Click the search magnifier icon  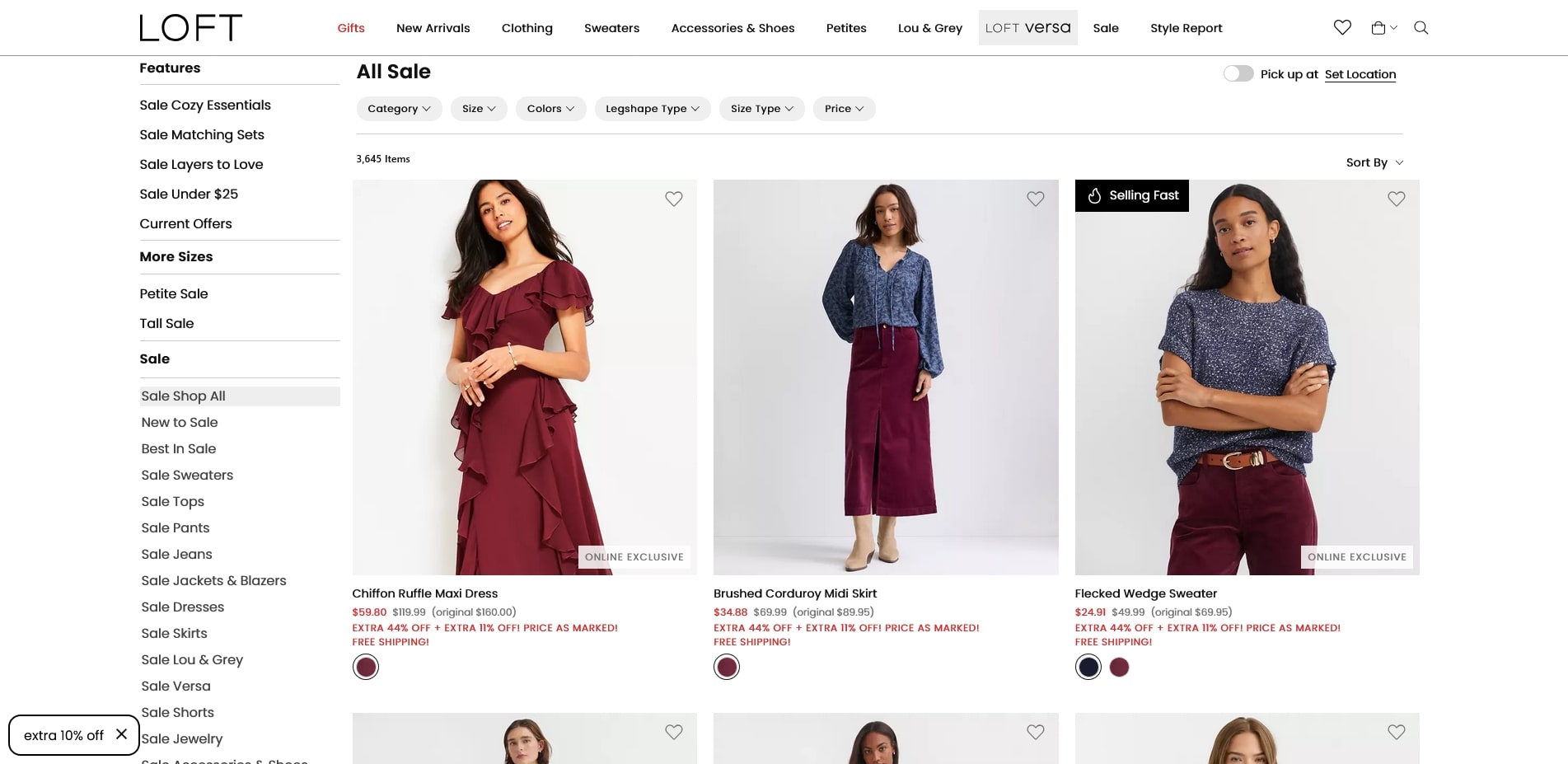(1421, 28)
